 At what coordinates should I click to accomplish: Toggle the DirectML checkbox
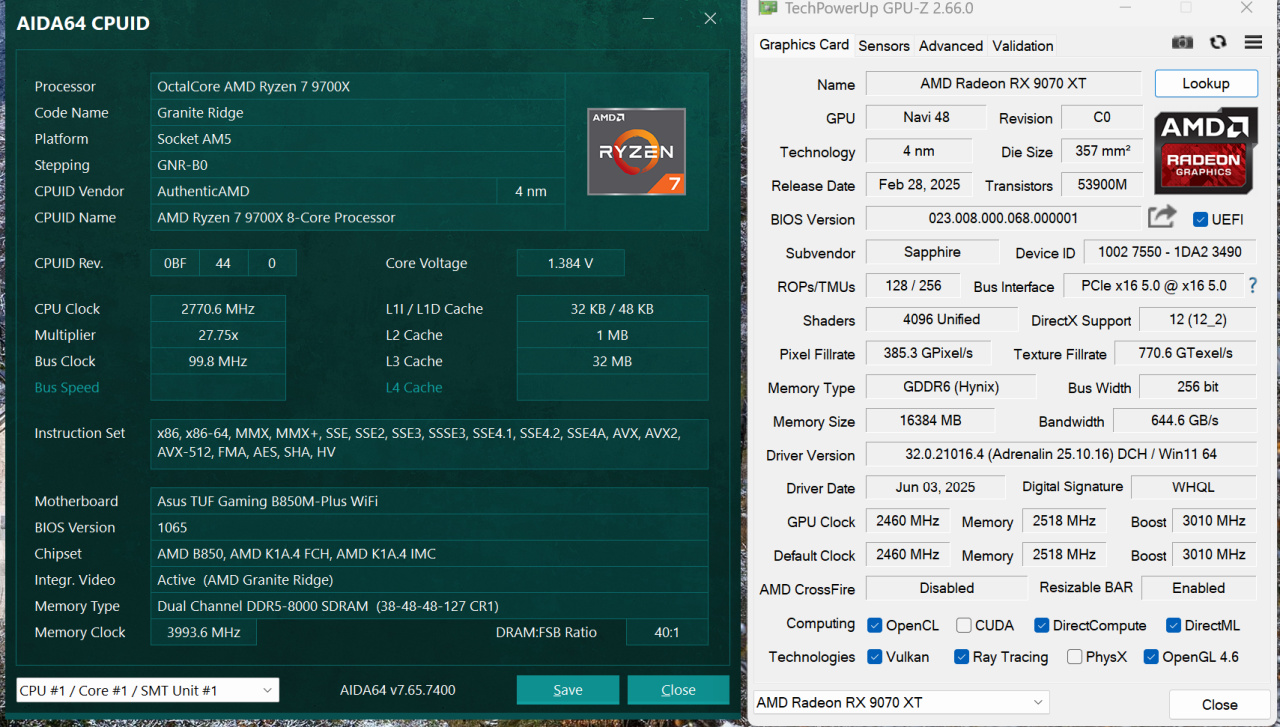(x=1174, y=625)
